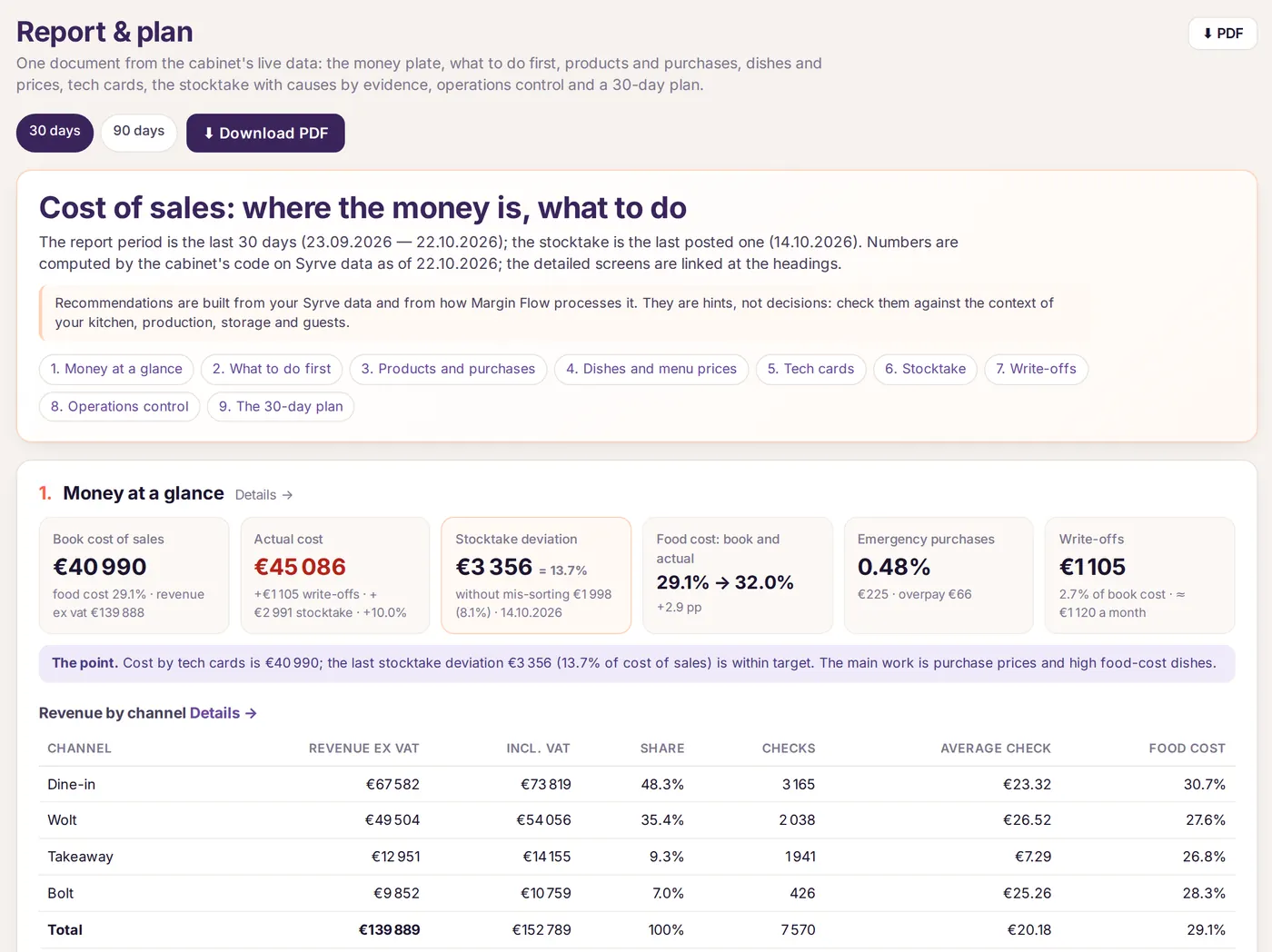Open 8. Operations control section
Image resolution: width=1272 pixels, height=952 pixels.
point(119,406)
